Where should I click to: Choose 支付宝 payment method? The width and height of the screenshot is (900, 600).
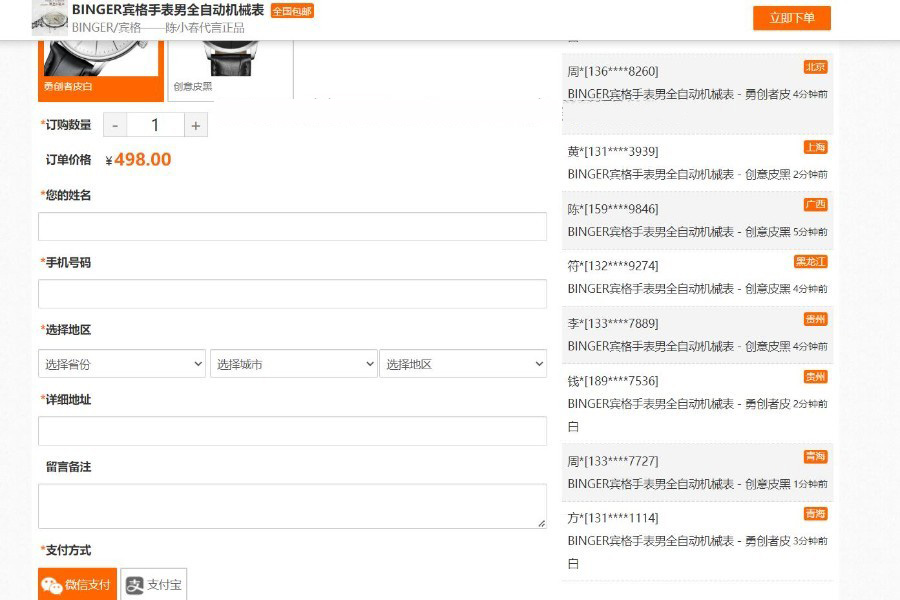coord(154,584)
